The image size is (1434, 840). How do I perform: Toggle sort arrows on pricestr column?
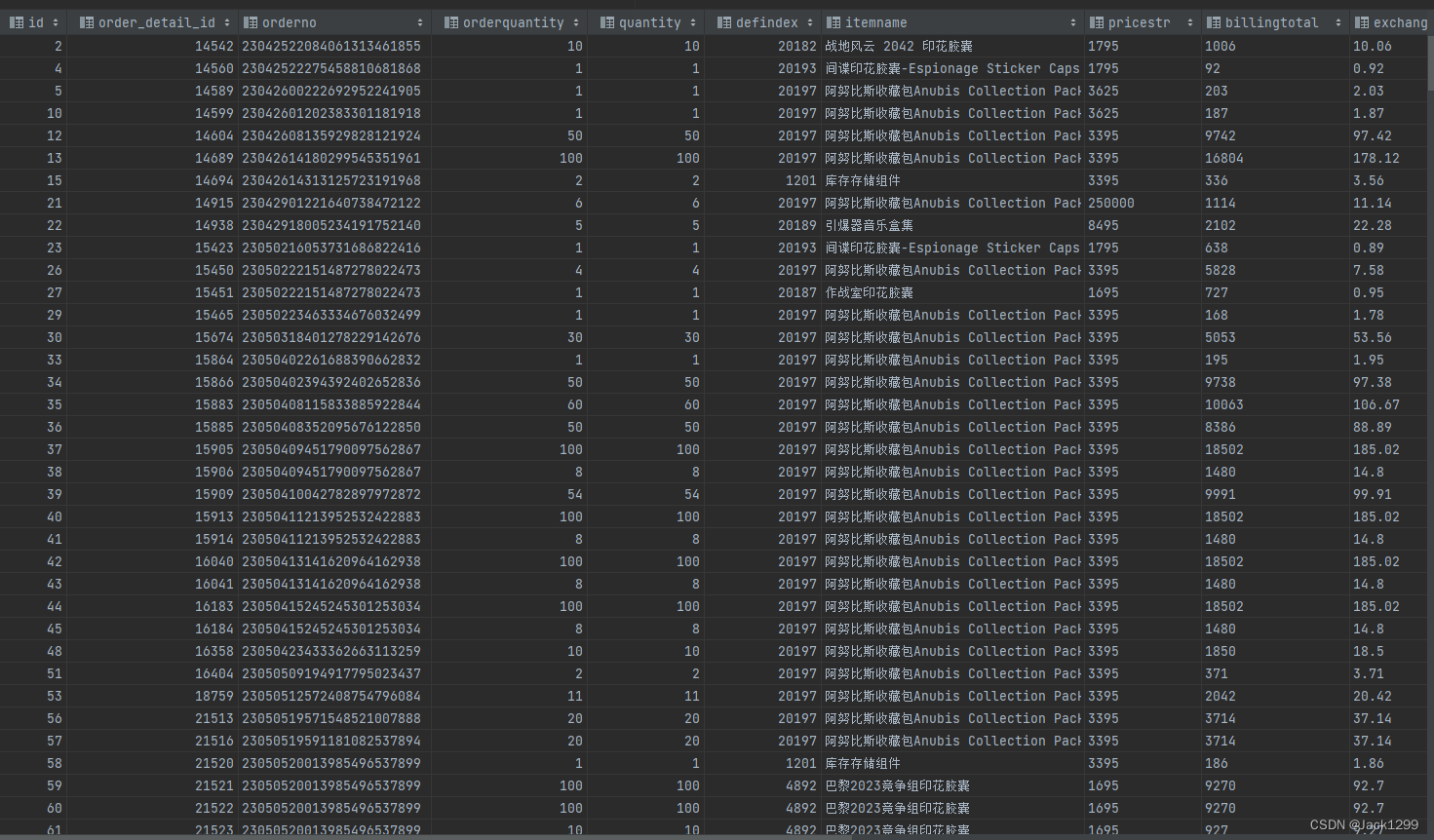(x=1190, y=22)
